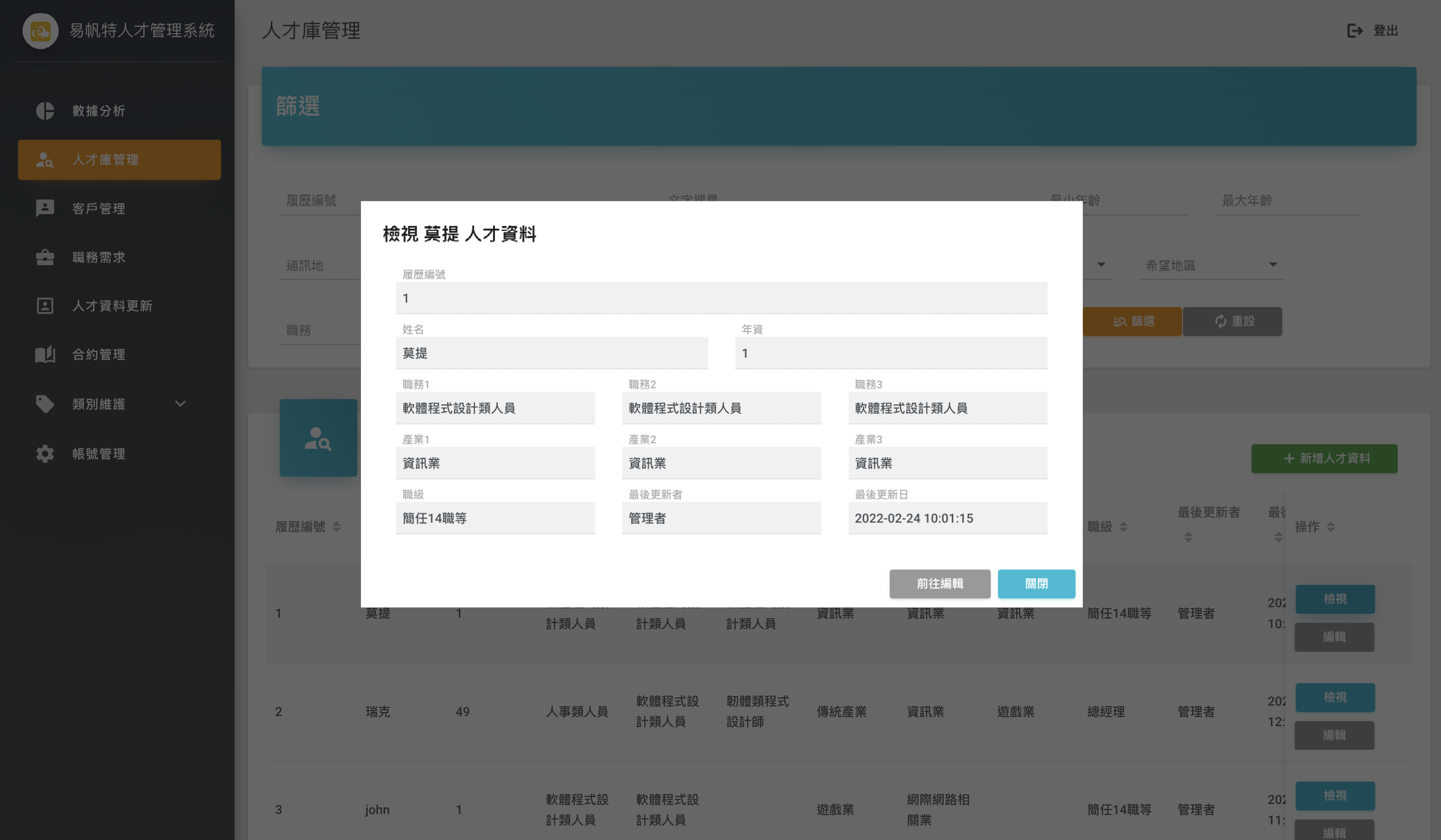The image size is (1441, 840).
Task: Open 數據分析 menu item
Action: coord(98,111)
